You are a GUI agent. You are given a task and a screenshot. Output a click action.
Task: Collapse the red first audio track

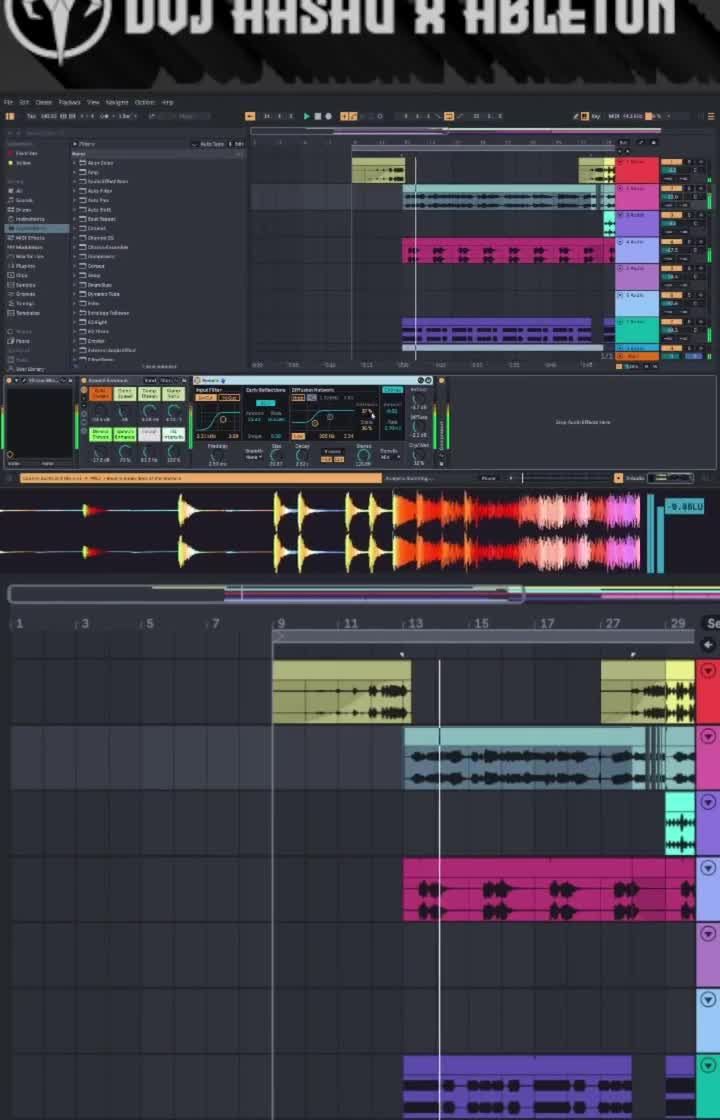tap(620, 162)
